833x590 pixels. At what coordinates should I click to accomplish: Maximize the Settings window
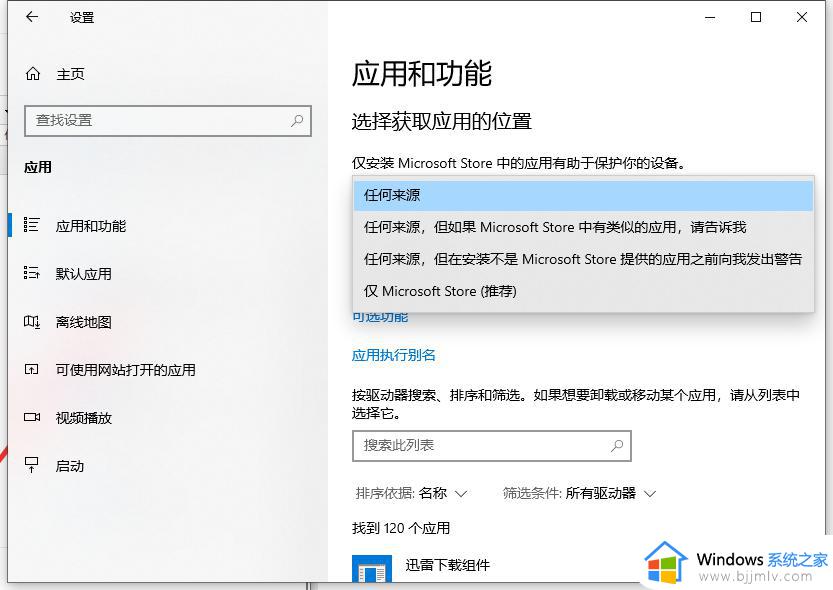(x=755, y=17)
